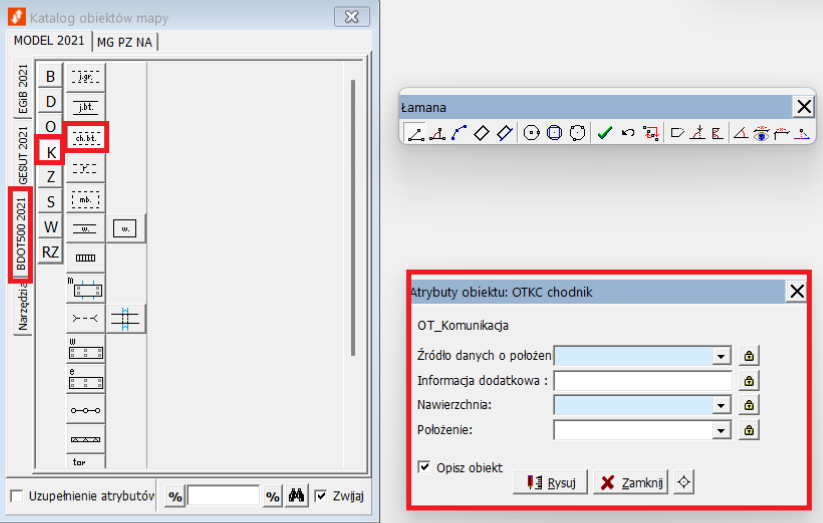Open the Położenie dropdown
The height and width of the screenshot is (523, 823).
pyautogui.click(x=719, y=430)
